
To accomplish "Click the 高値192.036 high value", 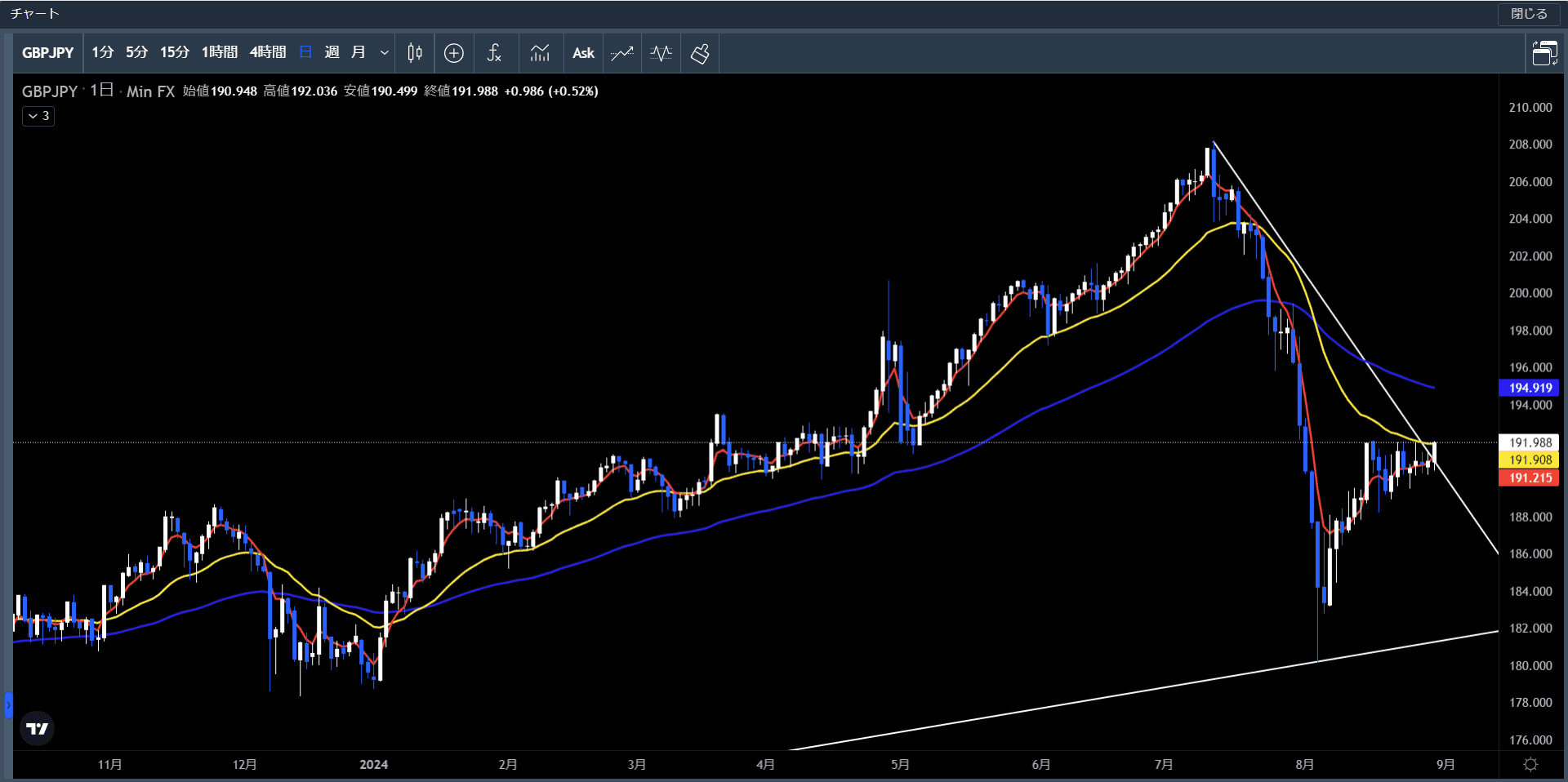I will coord(300,91).
